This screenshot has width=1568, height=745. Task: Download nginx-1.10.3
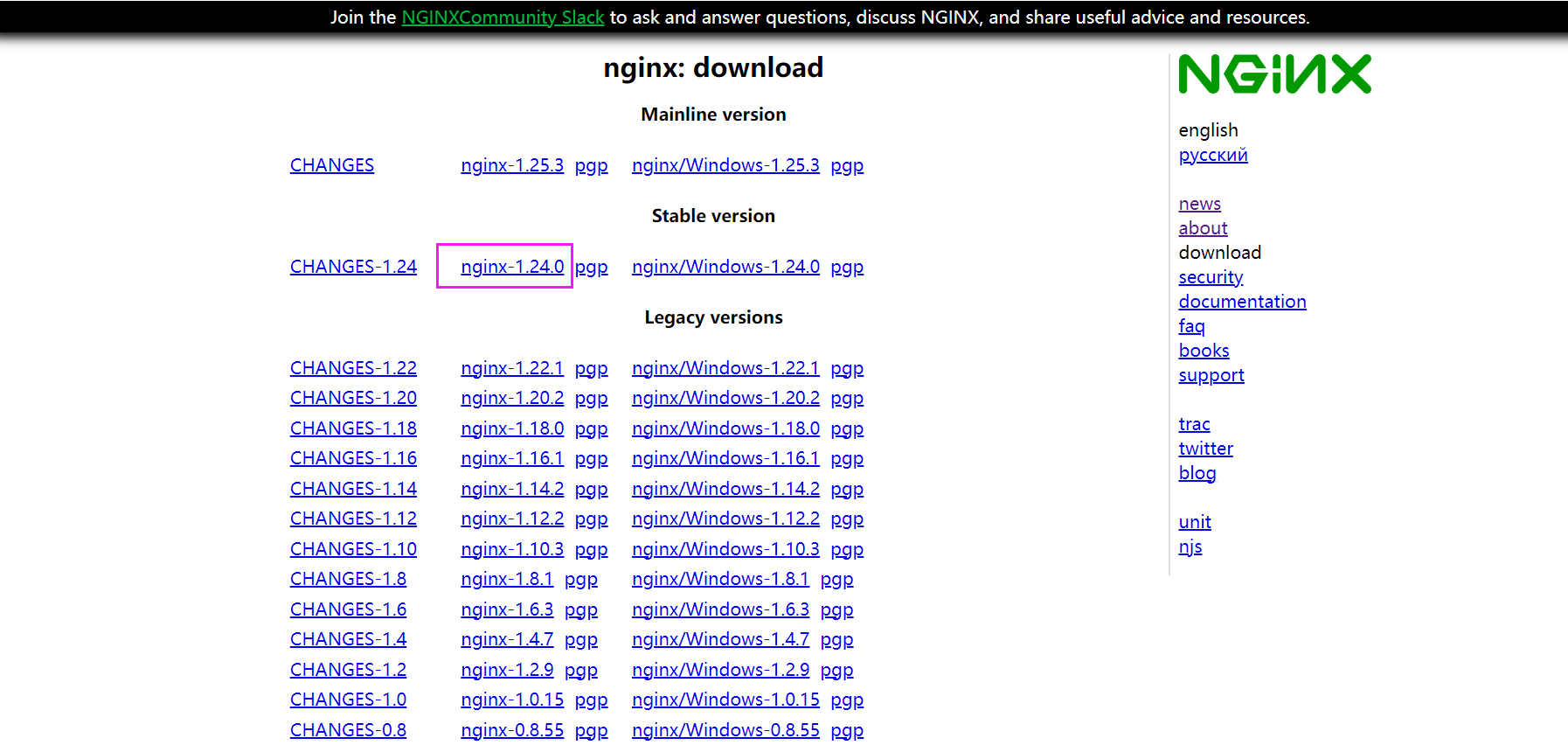coord(512,549)
